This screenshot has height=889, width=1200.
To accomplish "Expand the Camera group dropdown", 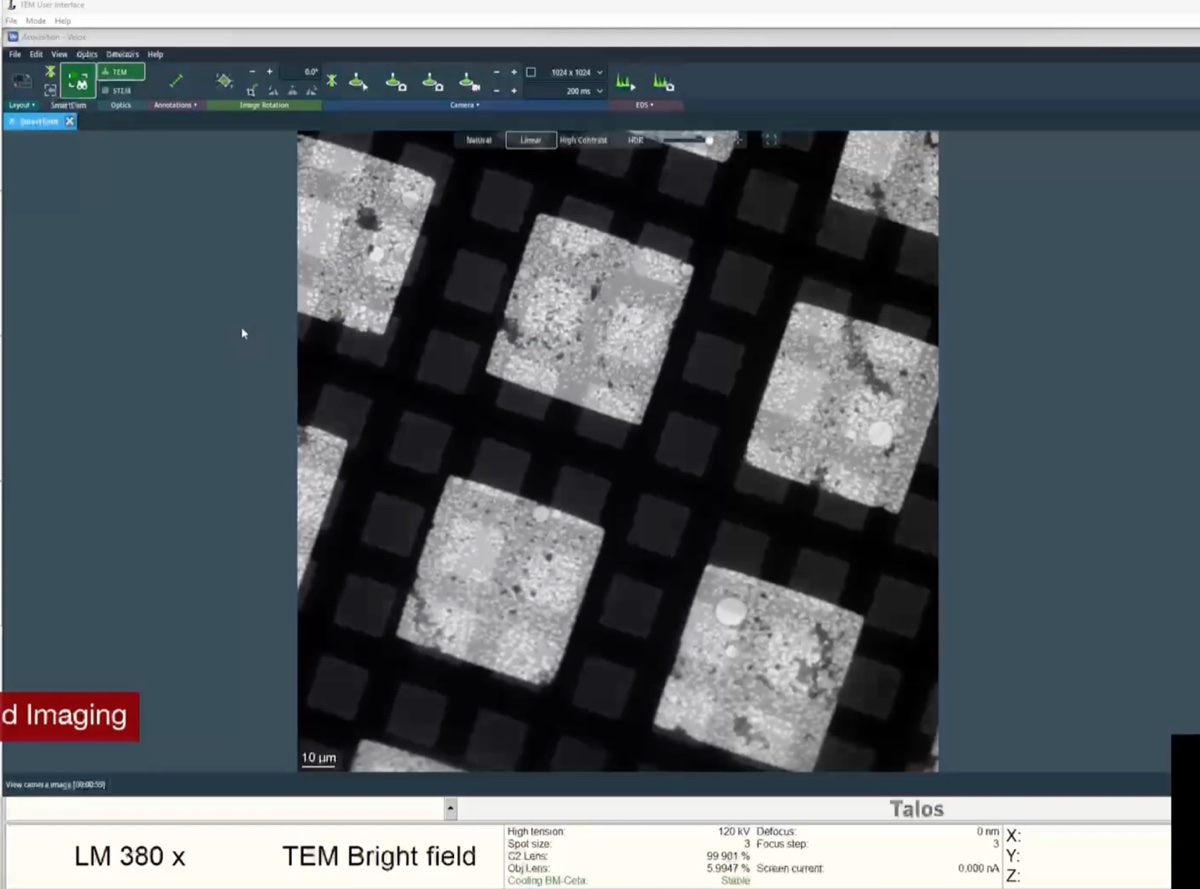I will [464, 104].
